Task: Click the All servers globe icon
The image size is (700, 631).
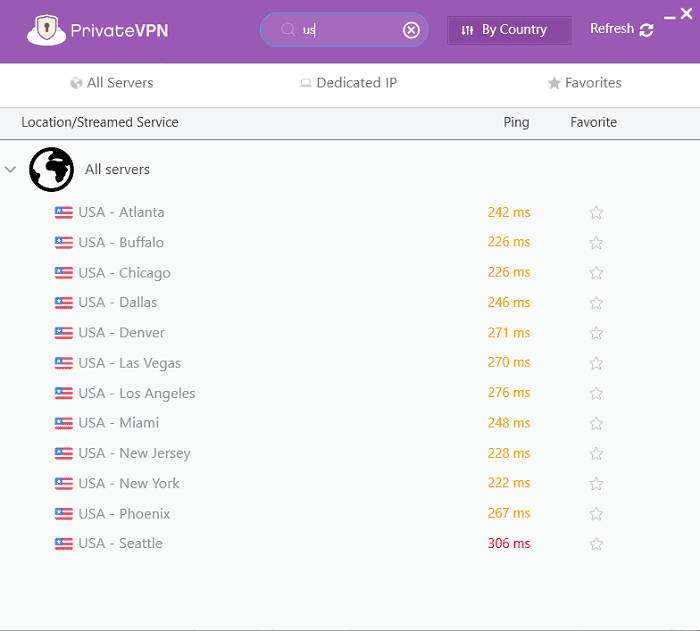Action: 51,169
